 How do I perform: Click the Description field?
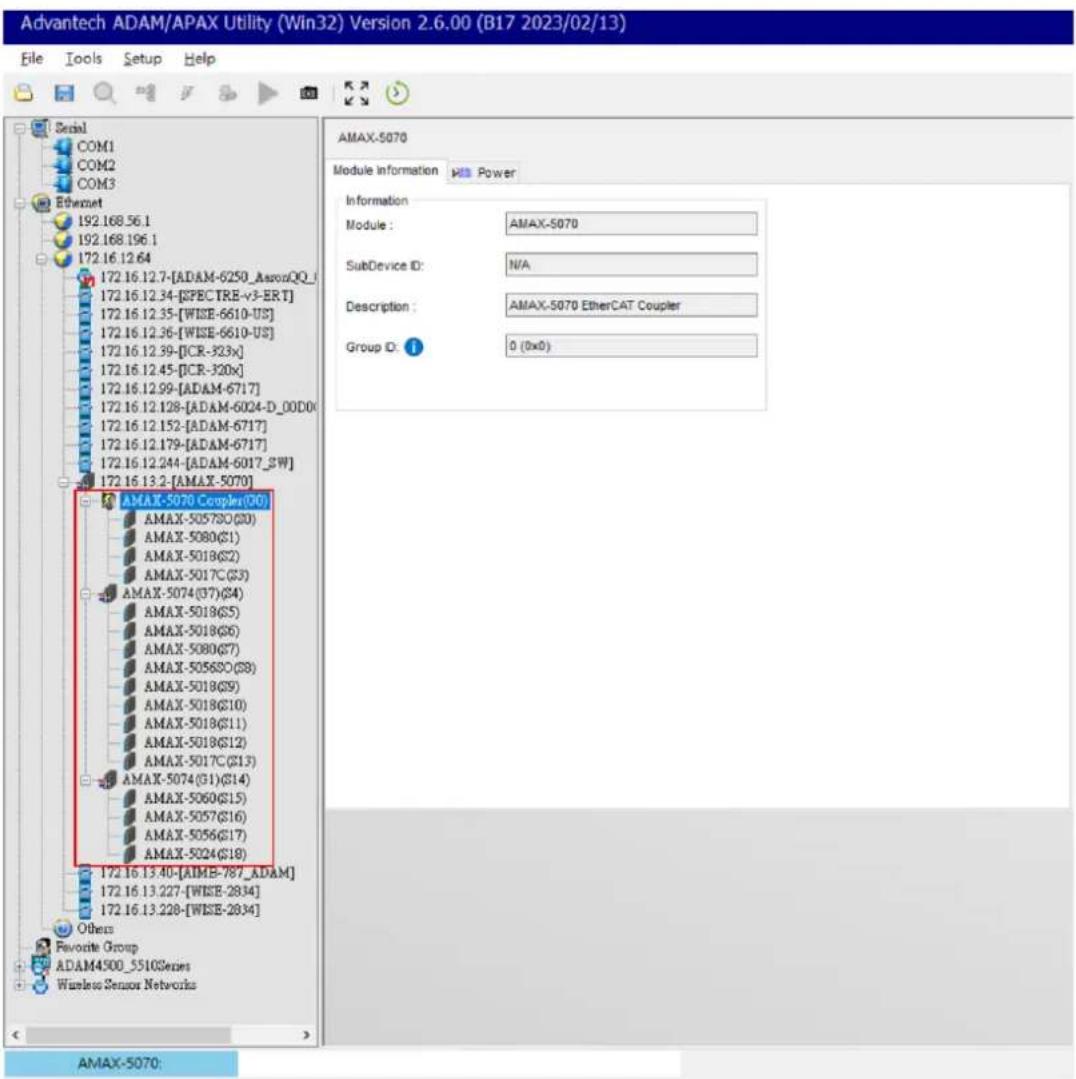(x=631, y=305)
